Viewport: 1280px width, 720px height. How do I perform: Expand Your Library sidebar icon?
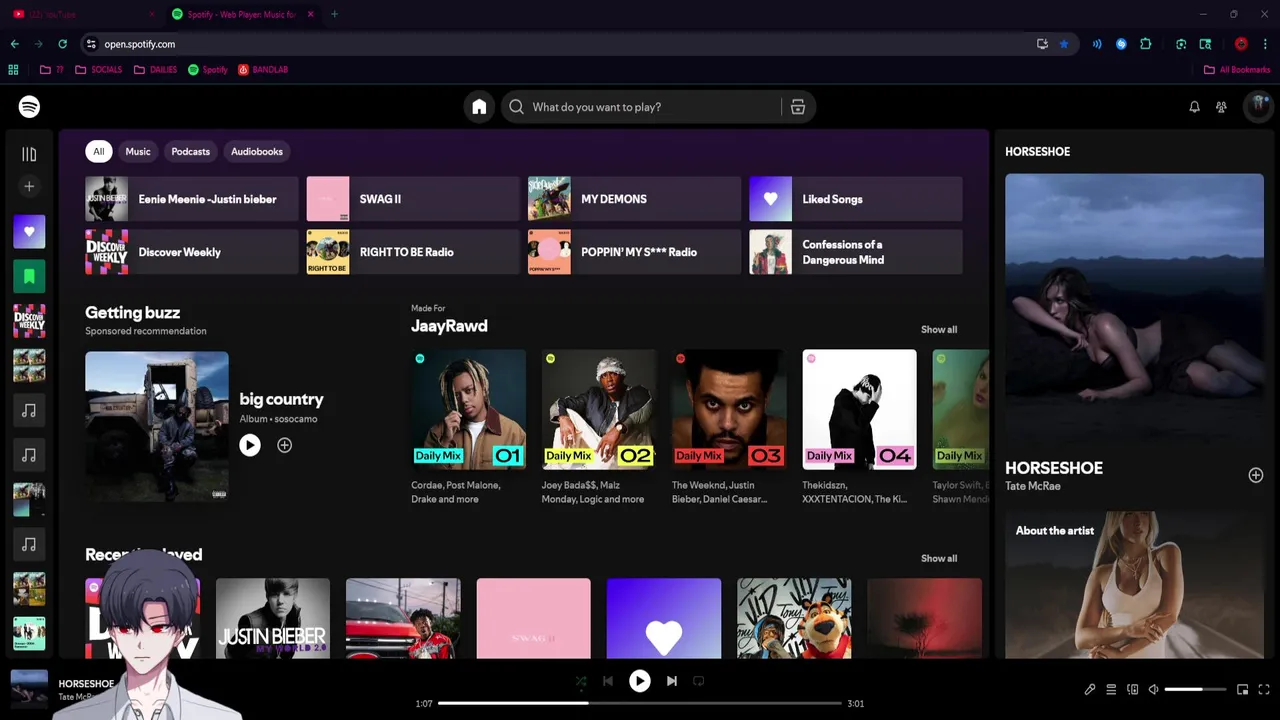[x=29, y=154]
